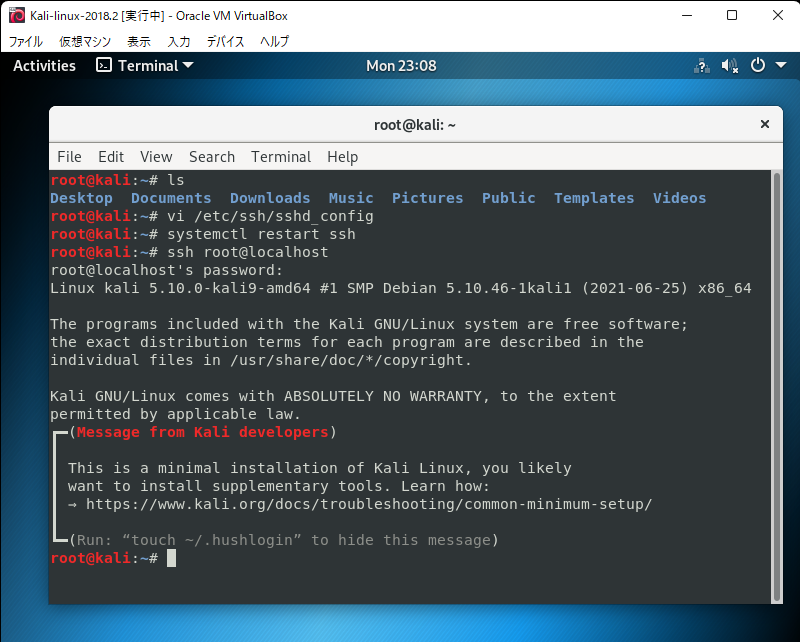Click the 'the exact distribution terms' line
The height and width of the screenshot is (642, 800).
pos(347,342)
